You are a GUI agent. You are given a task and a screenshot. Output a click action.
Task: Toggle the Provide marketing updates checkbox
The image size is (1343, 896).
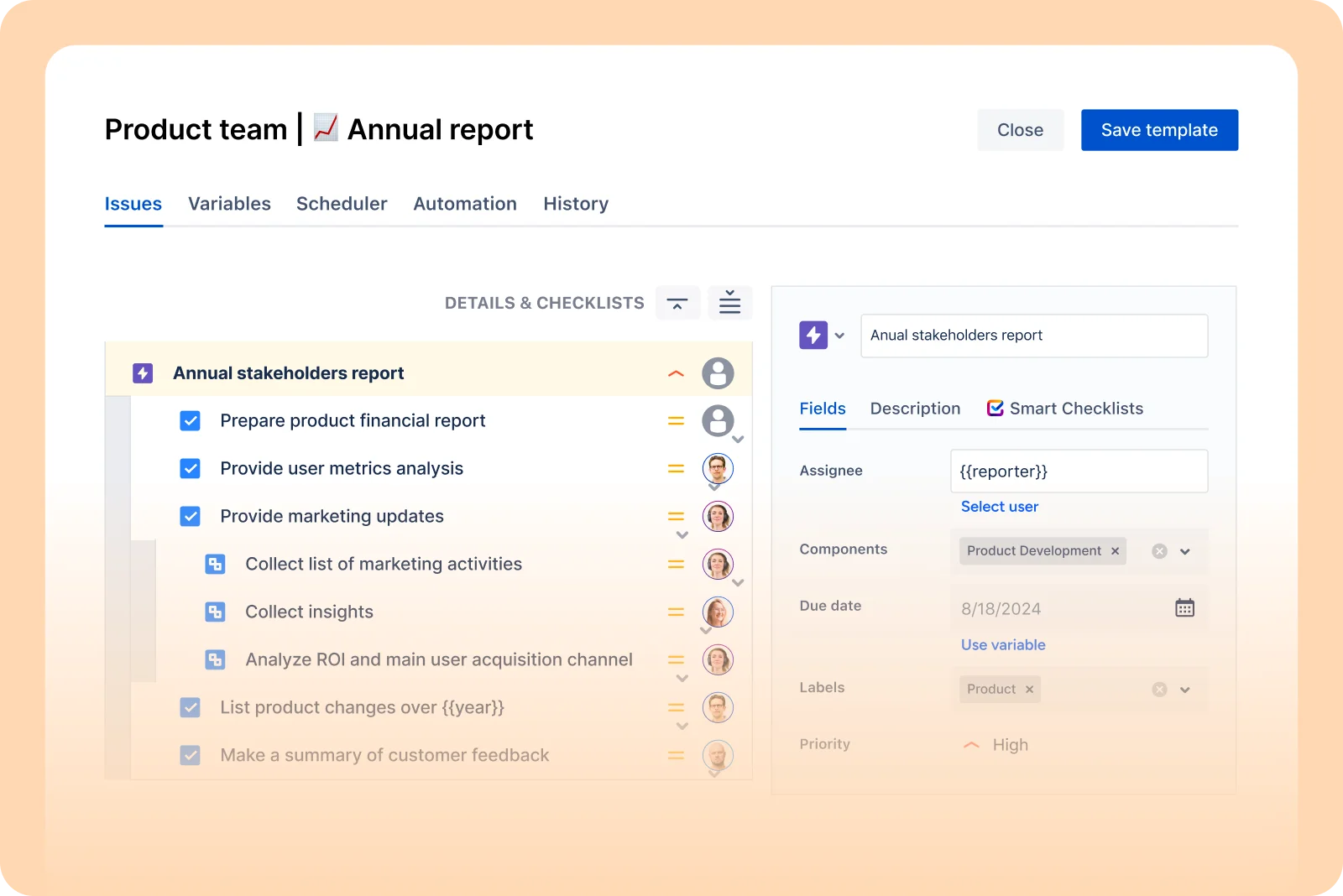click(191, 516)
